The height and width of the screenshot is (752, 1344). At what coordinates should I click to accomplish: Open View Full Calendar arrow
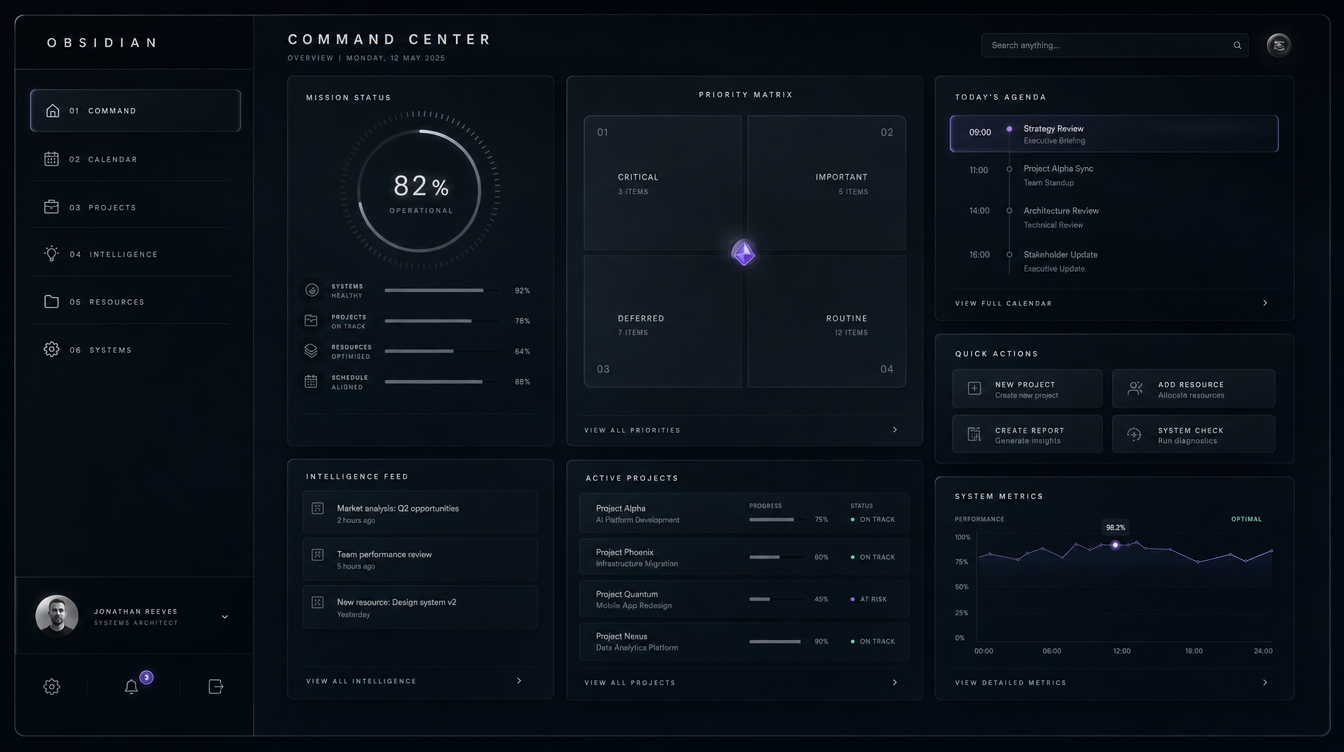click(x=1265, y=303)
